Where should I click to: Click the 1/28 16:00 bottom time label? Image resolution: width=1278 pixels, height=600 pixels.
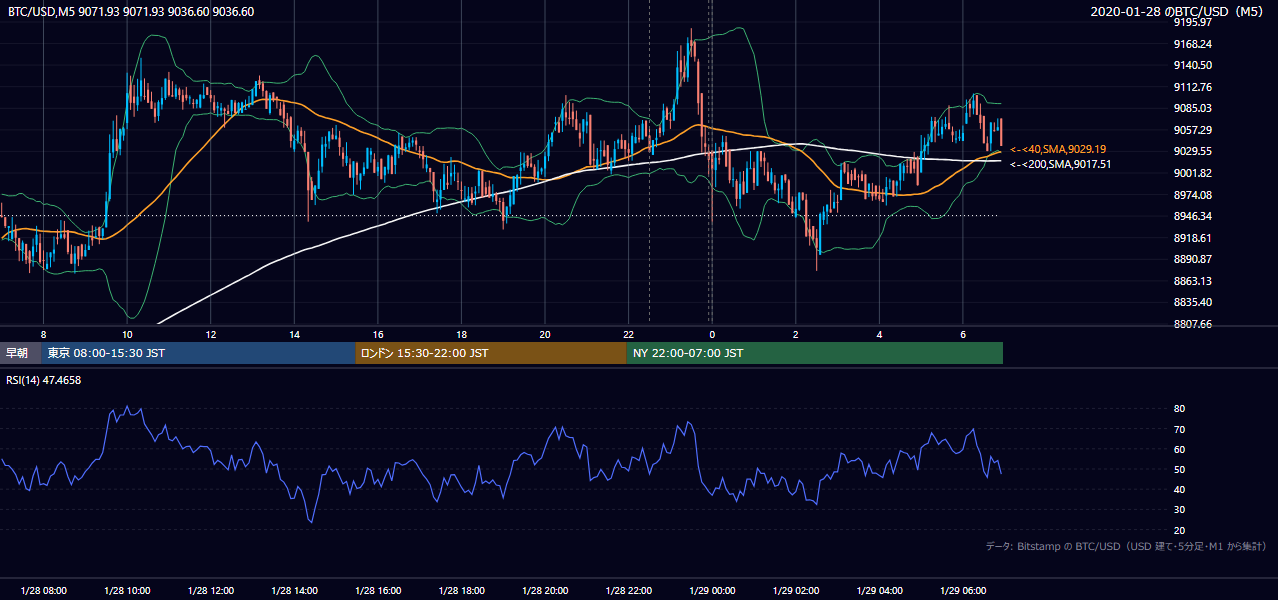pyautogui.click(x=377, y=591)
